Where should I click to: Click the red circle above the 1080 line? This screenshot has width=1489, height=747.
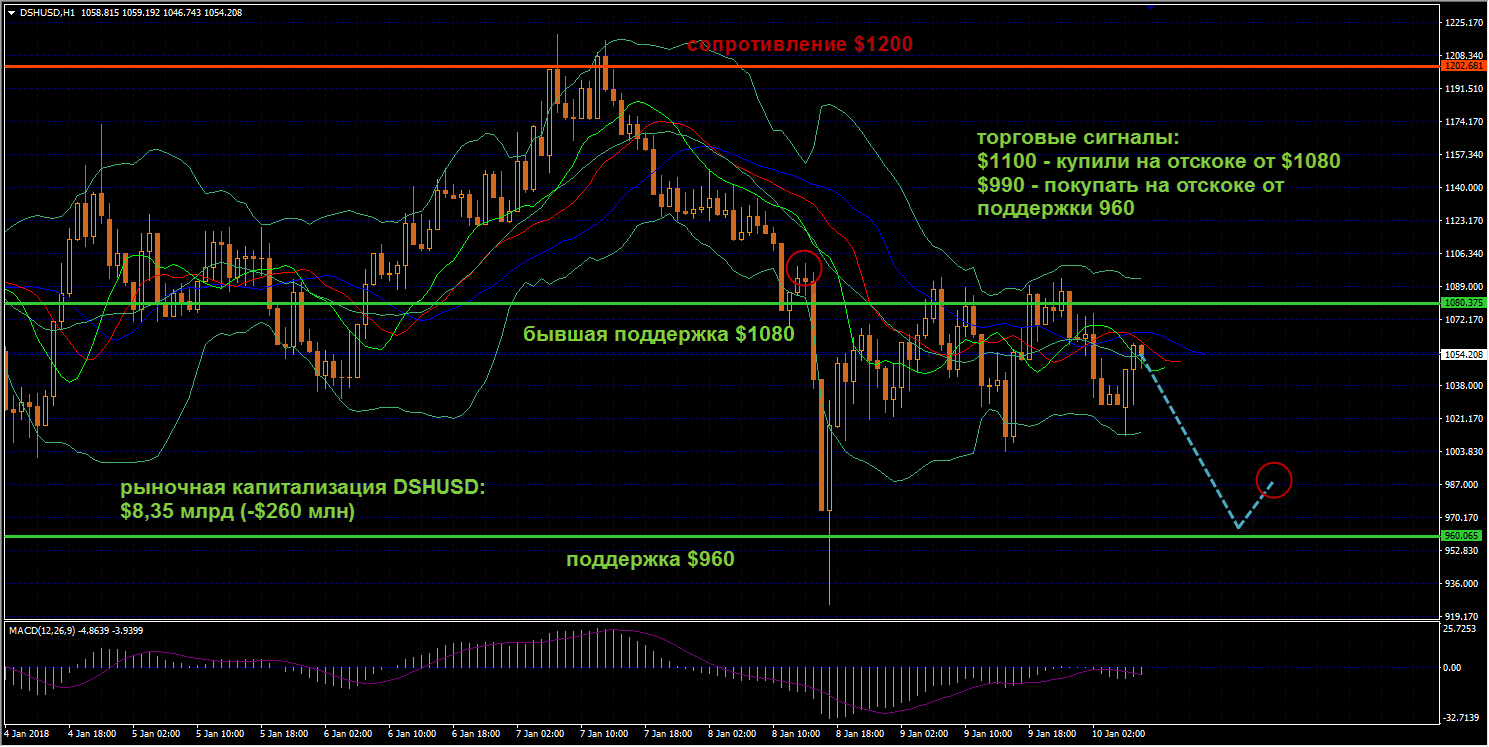coord(804,267)
